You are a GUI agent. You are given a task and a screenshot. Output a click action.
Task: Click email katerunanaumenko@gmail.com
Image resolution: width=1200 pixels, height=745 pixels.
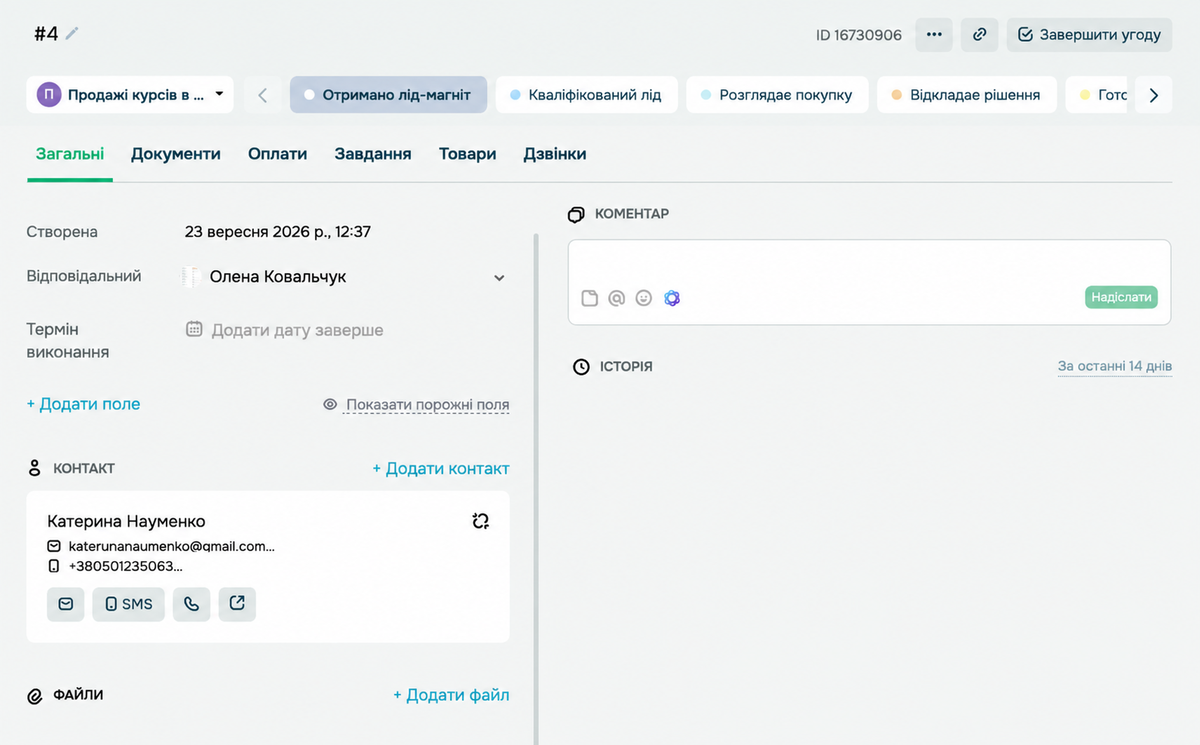[171, 546]
